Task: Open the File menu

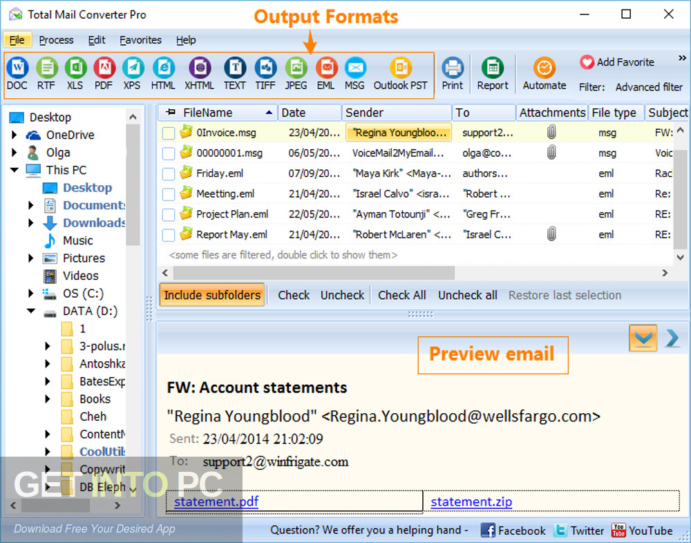Action: point(17,40)
